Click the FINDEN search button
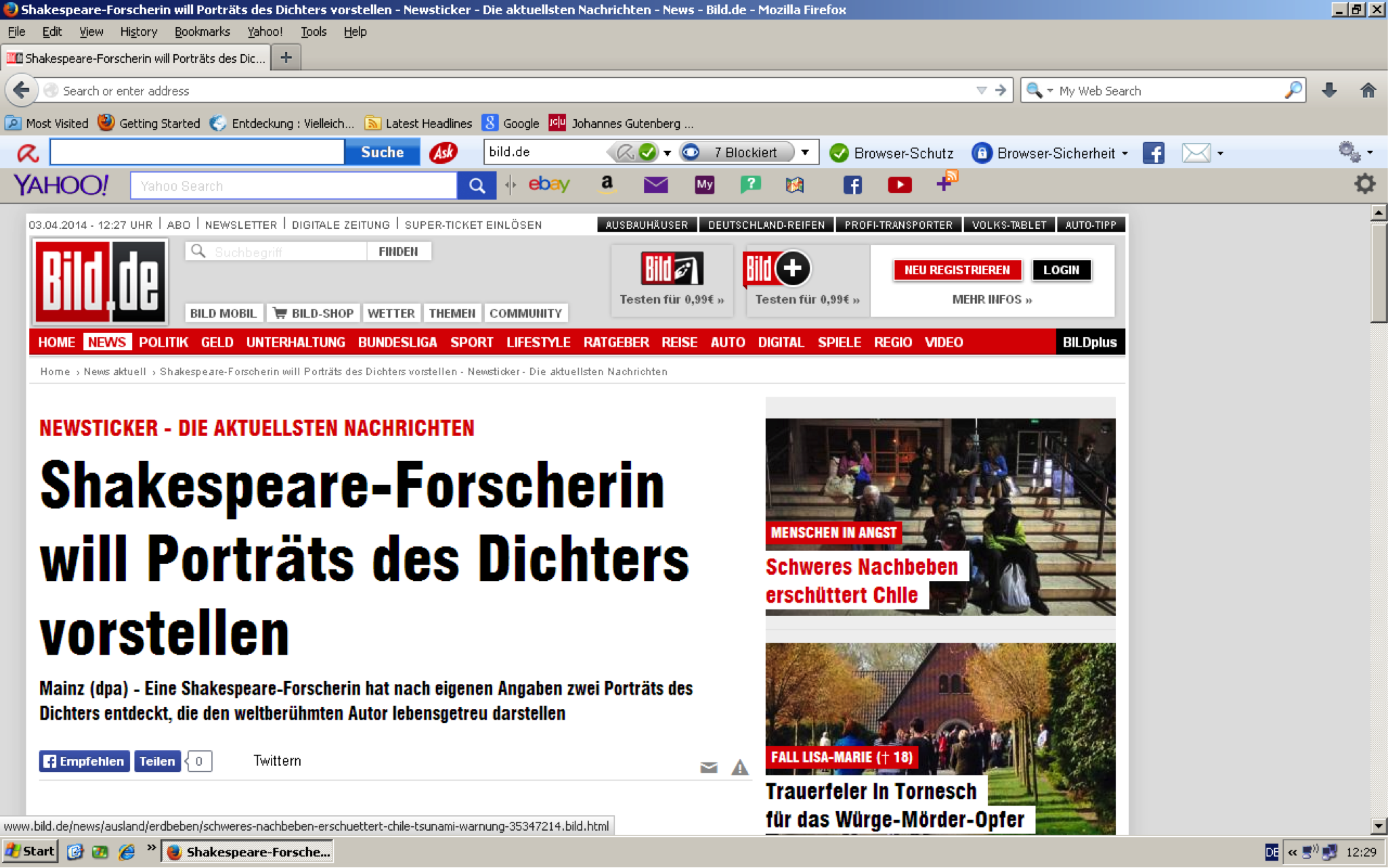This screenshot has height=868, width=1388. 398,251
